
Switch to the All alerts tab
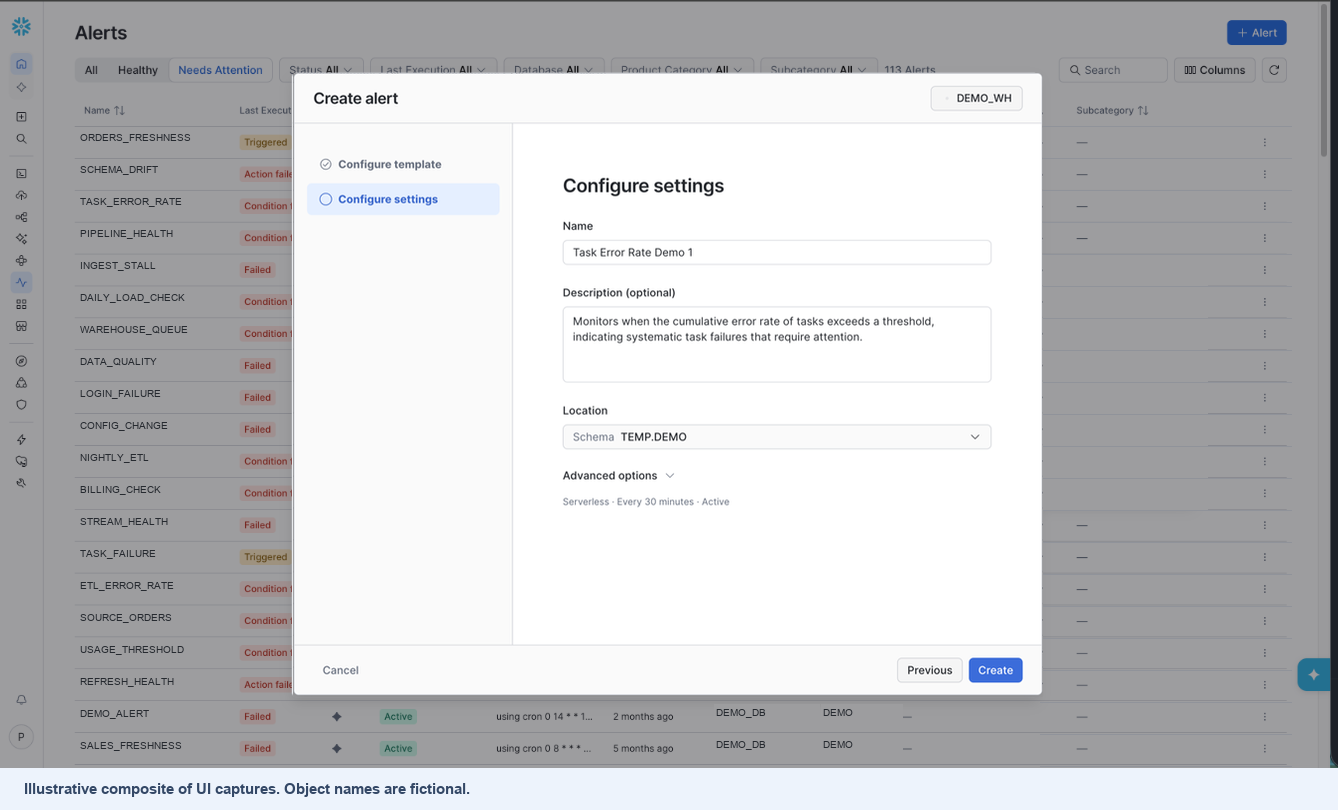pos(91,70)
